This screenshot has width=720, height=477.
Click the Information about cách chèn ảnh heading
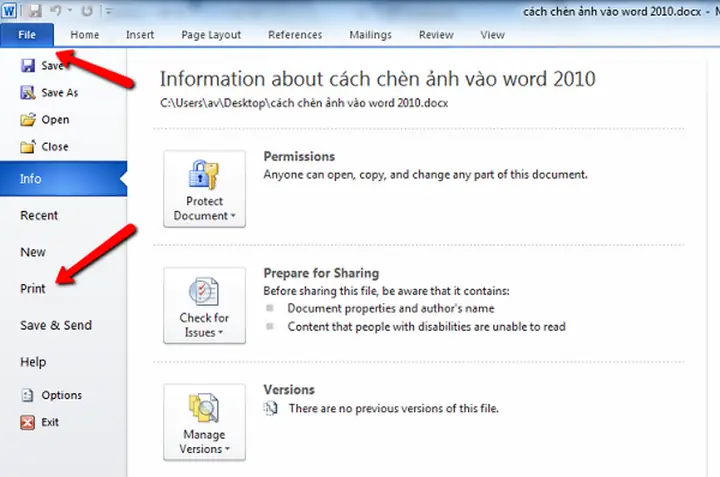coord(377,79)
